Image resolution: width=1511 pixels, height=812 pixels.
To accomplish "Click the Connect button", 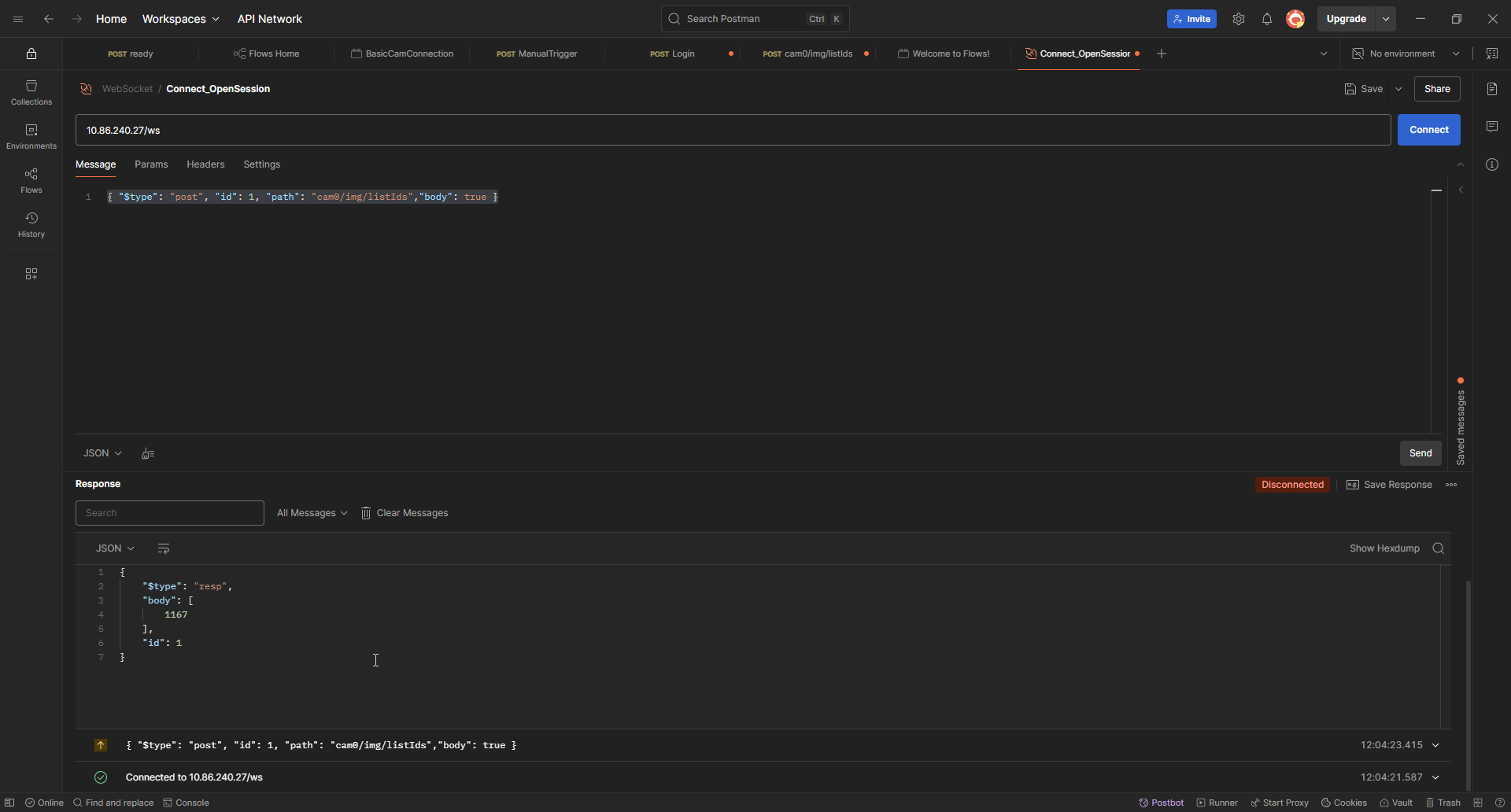I will pos(1428,129).
